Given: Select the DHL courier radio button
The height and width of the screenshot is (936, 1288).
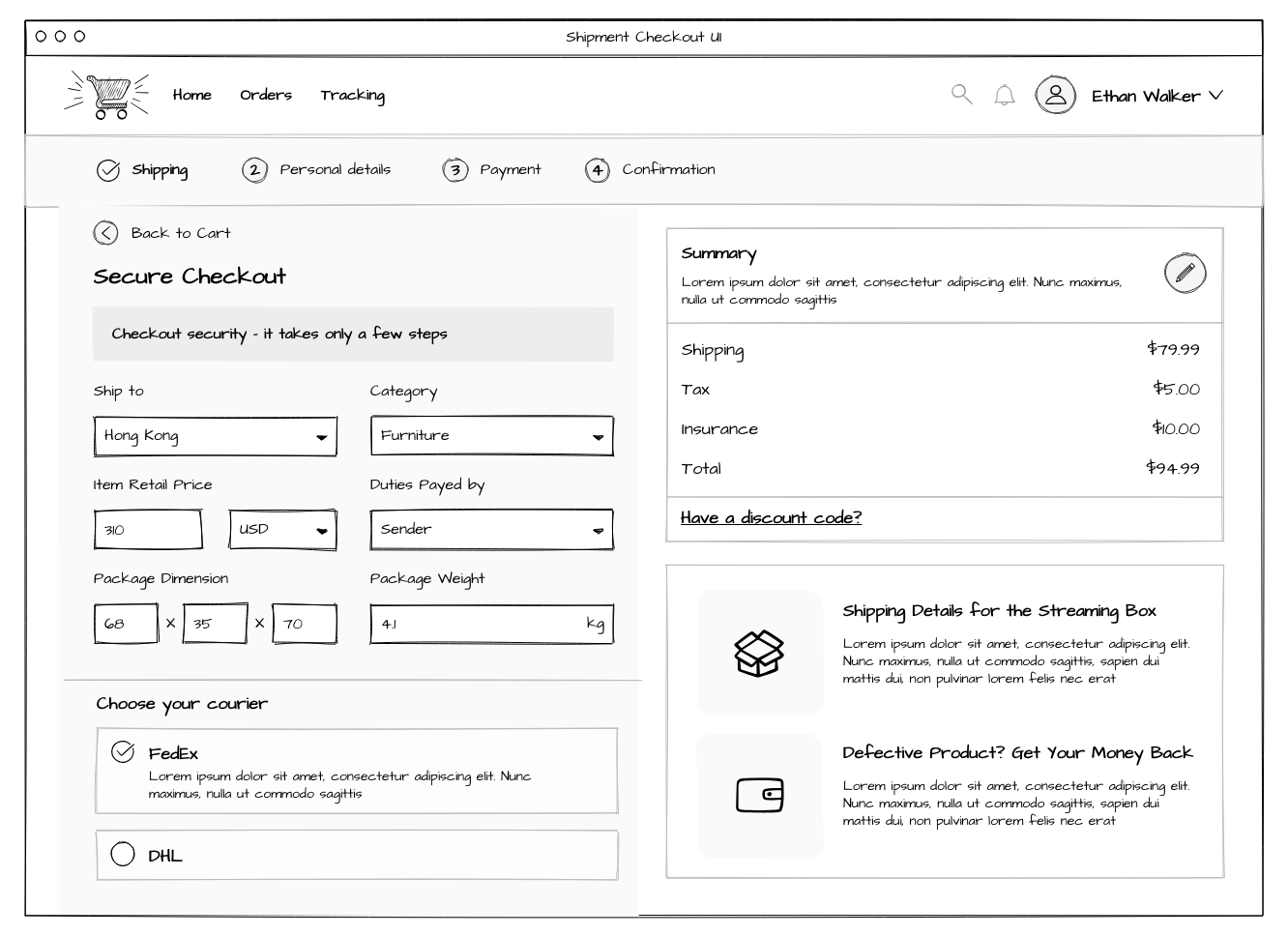Looking at the screenshot, I should (x=123, y=854).
